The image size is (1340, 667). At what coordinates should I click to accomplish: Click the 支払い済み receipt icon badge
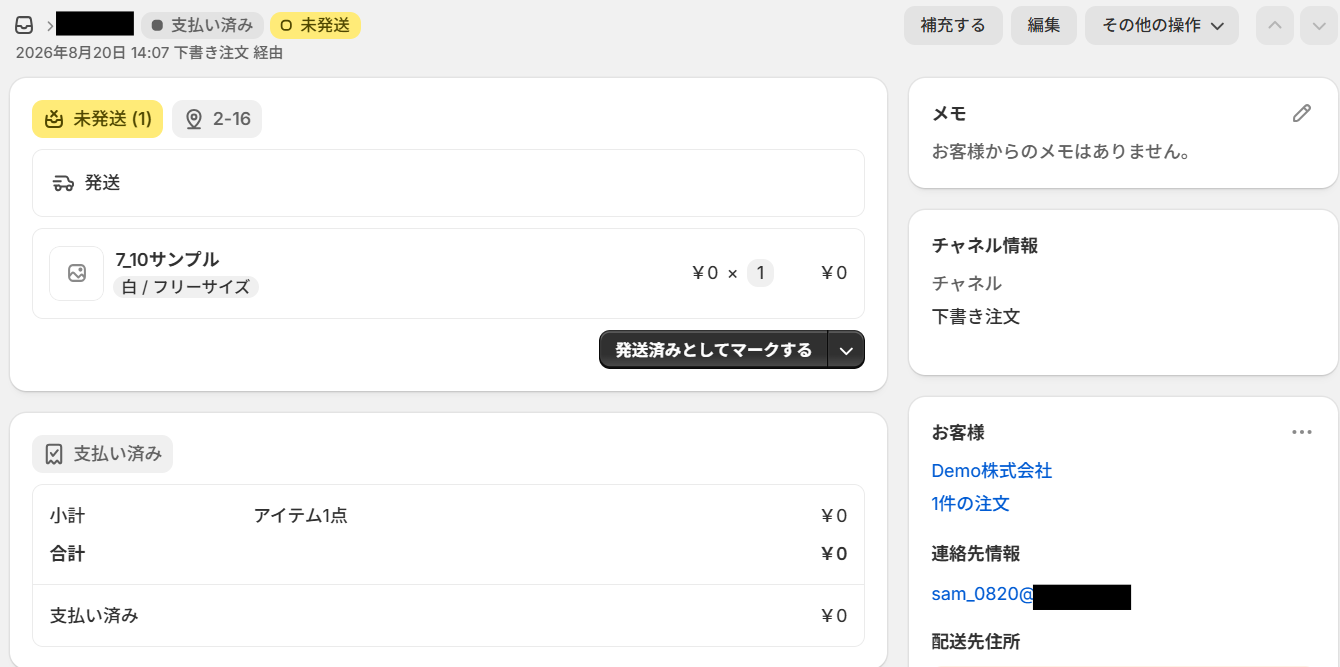pos(54,454)
